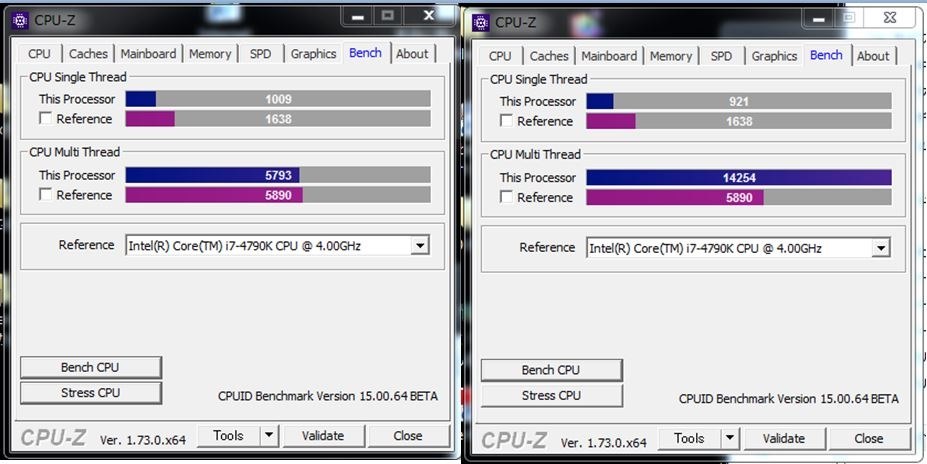Click the Tools button in right CPU-Z window

coord(689,439)
